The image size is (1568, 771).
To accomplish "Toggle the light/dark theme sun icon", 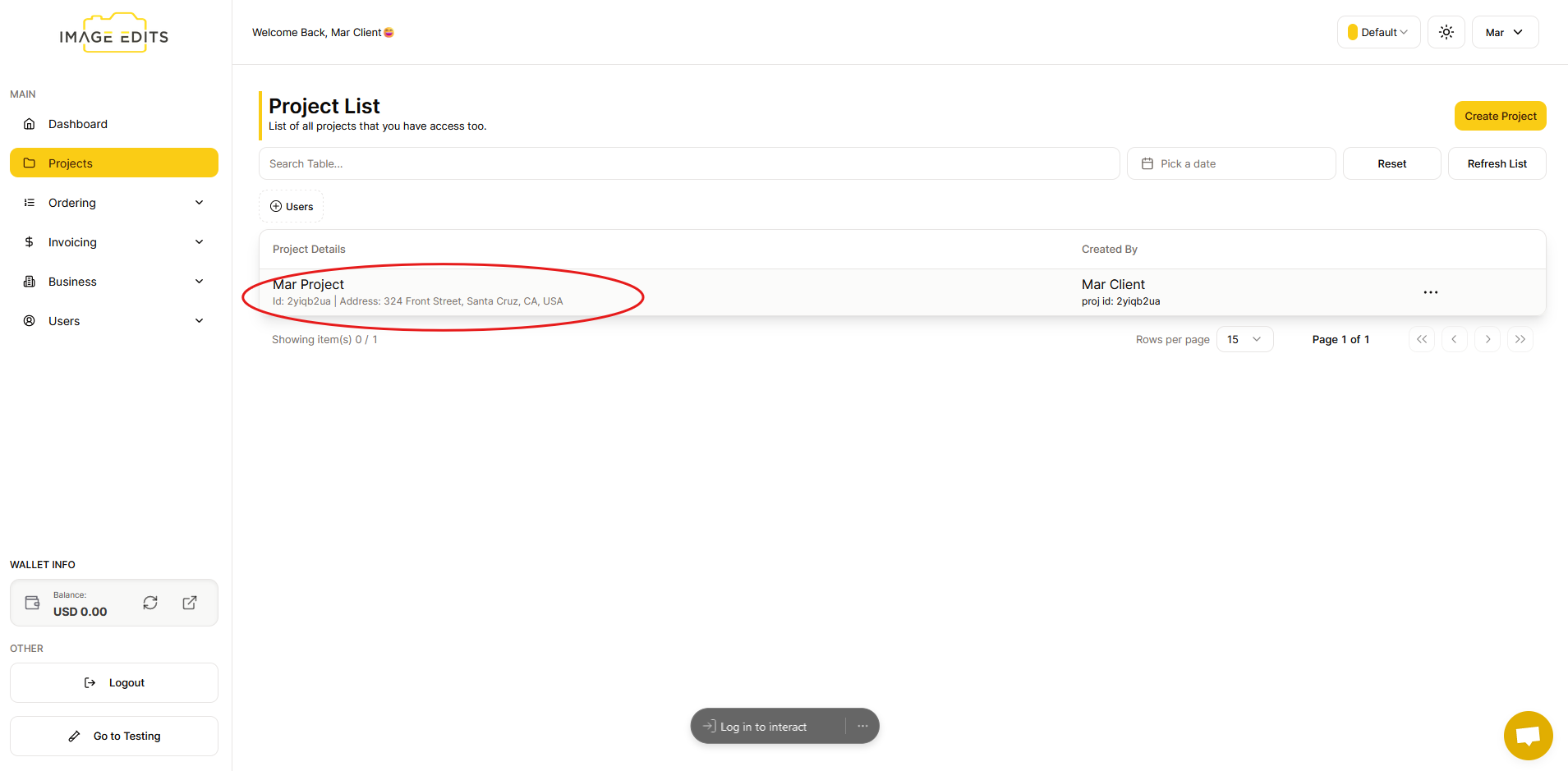I will coord(1446,32).
